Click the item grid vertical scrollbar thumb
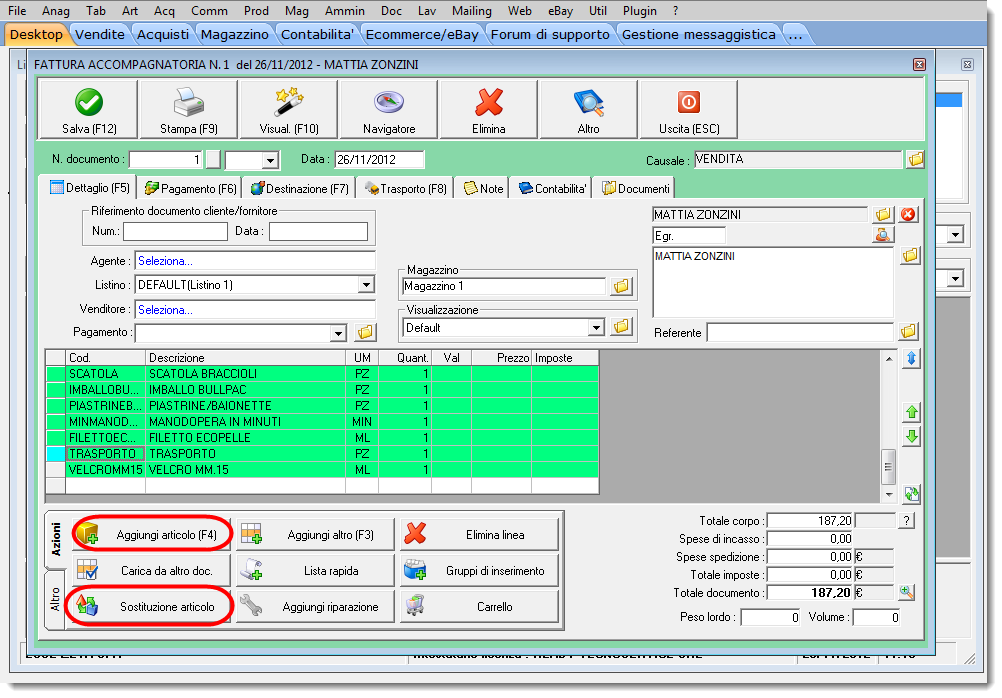Screen dimensions: 1002x698 887,465
